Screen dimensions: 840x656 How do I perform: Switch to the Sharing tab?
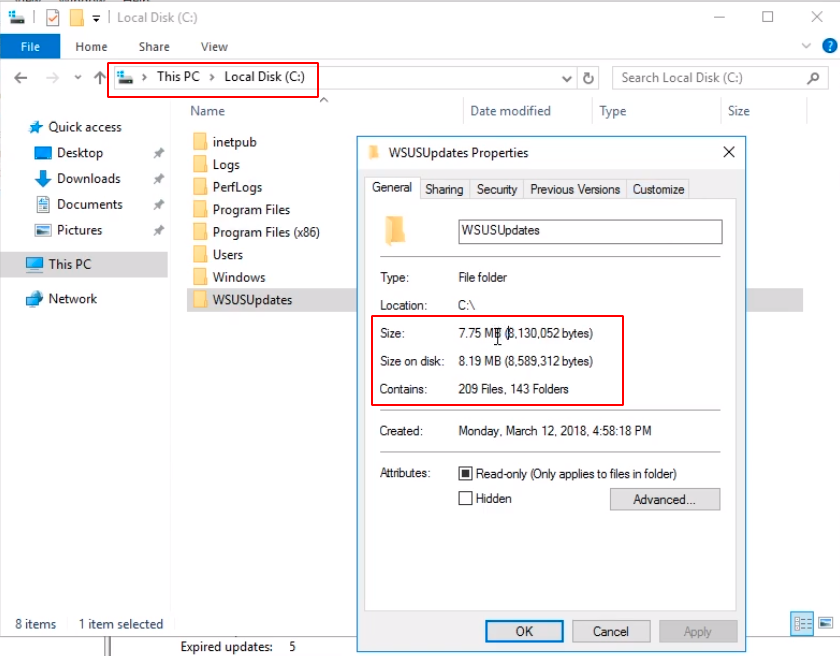click(x=444, y=189)
